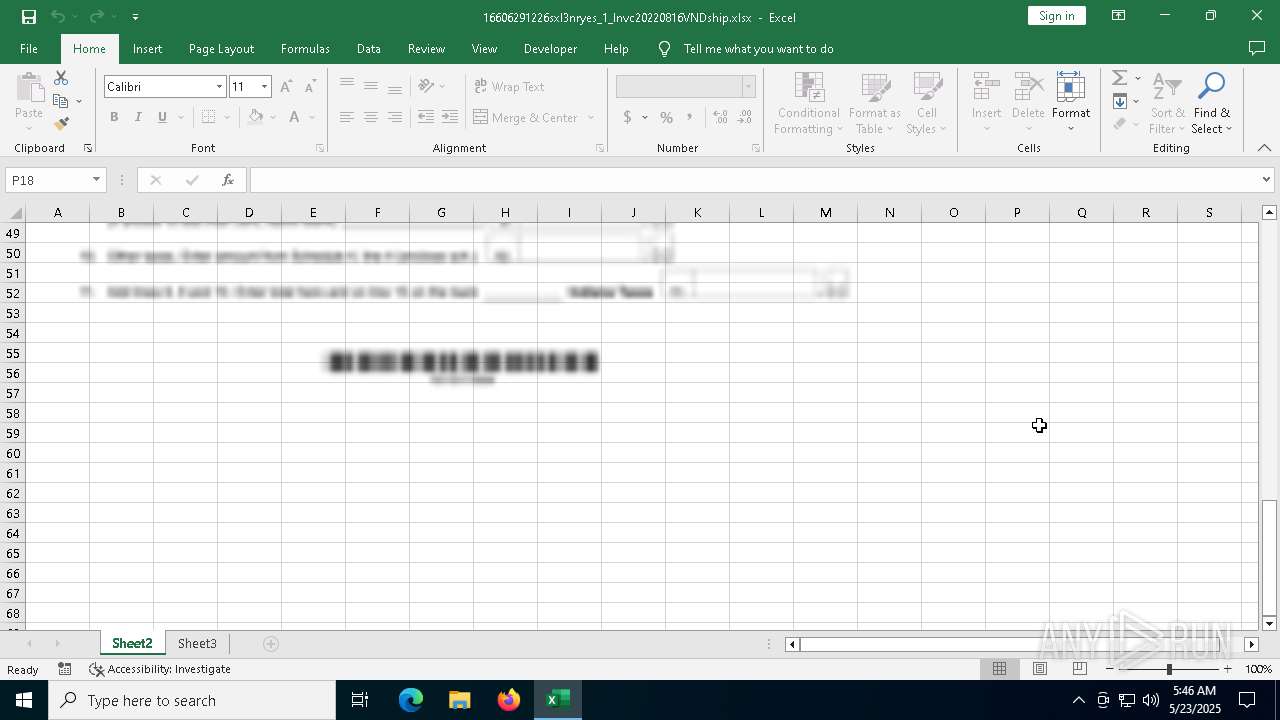
Task: Switch to Sheet3 tab
Action: pyautogui.click(x=197, y=643)
